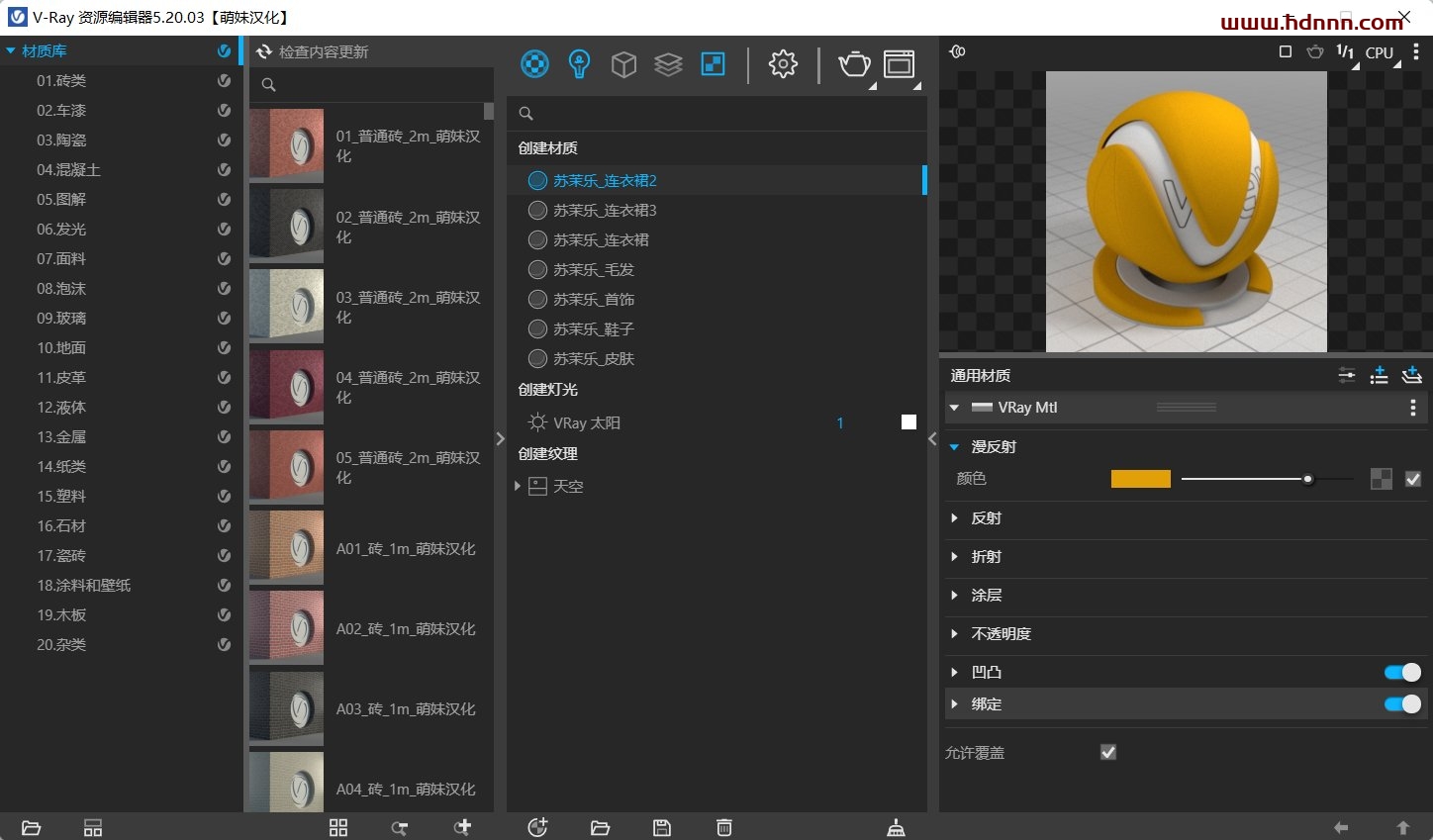Click the material library search field
Viewport: 1433px width, 840px height.
click(x=371, y=85)
